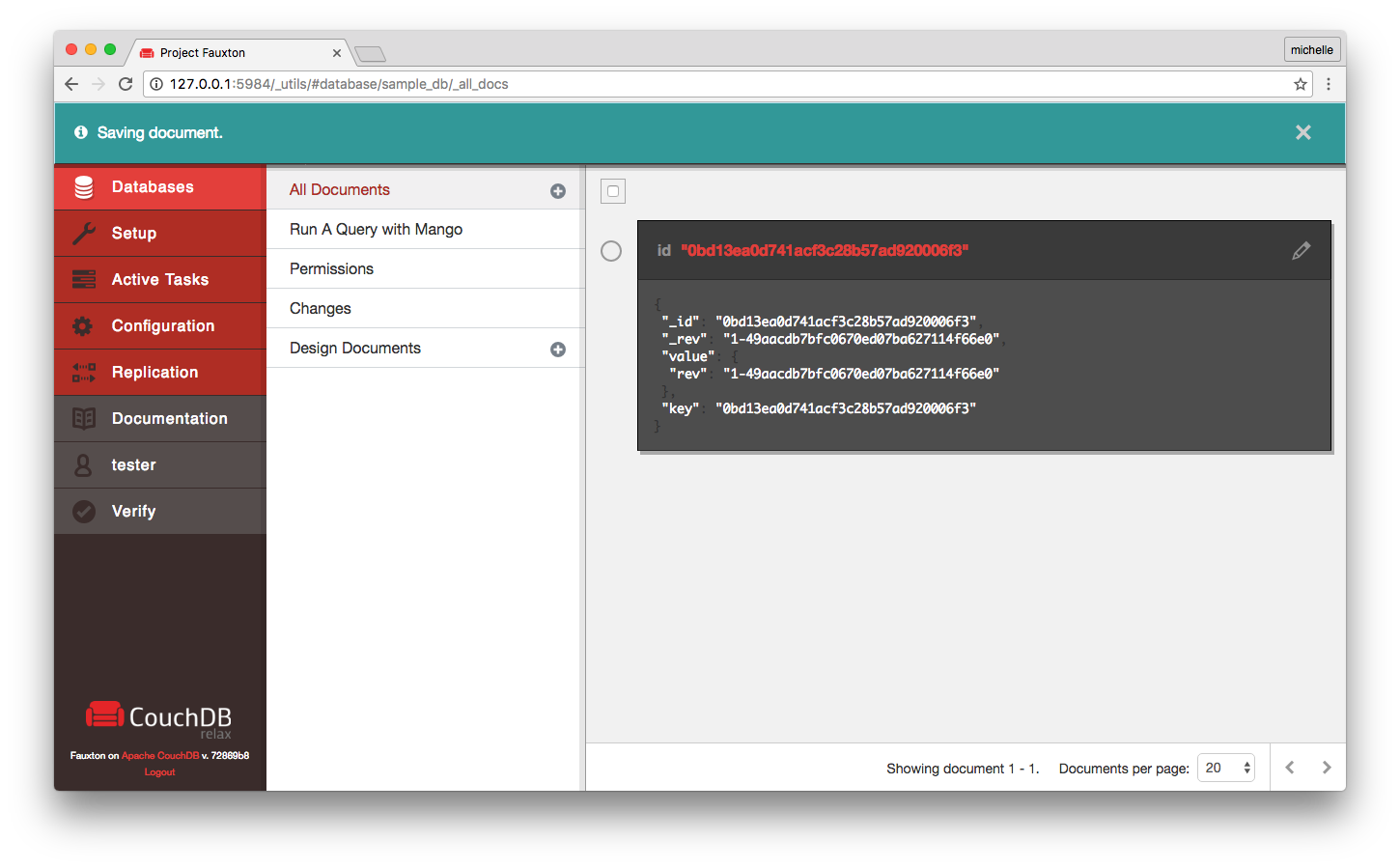Open the Databases section
Viewport: 1400px width, 868px height.
[160, 187]
